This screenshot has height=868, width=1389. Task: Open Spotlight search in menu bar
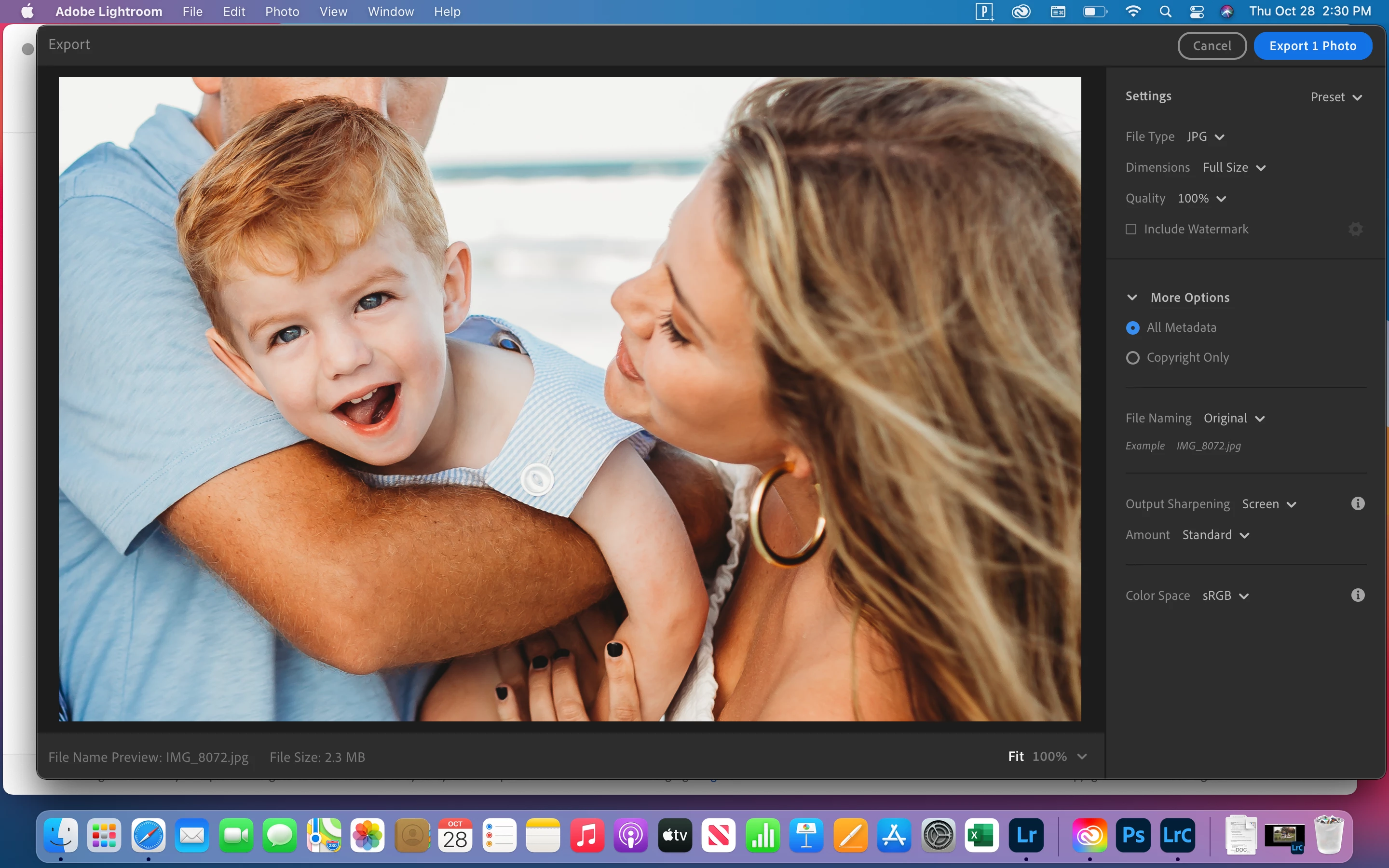pyautogui.click(x=1165, y=12)
